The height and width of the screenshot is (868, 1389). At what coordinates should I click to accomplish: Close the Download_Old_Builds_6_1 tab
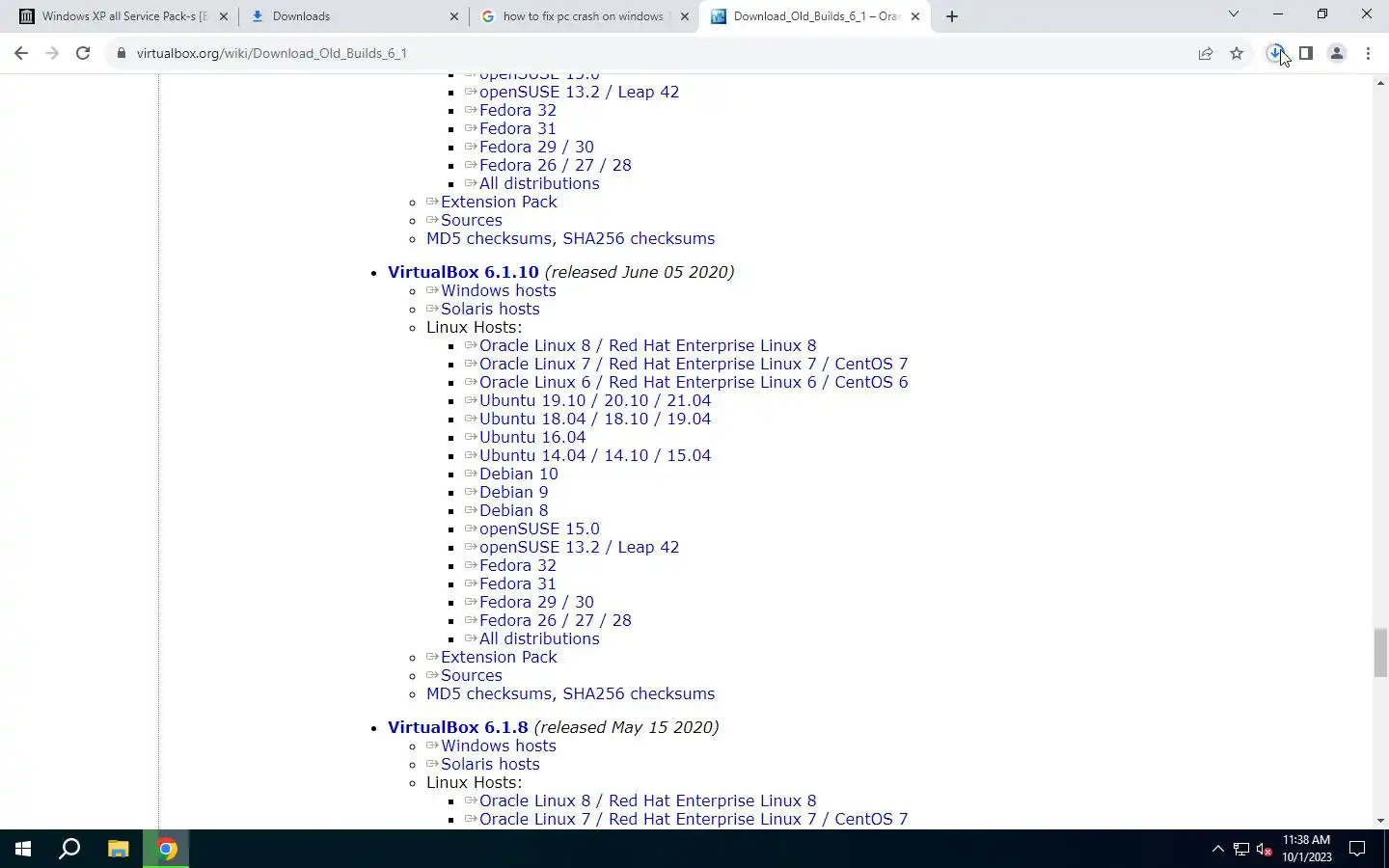click(x=915, y=16)
